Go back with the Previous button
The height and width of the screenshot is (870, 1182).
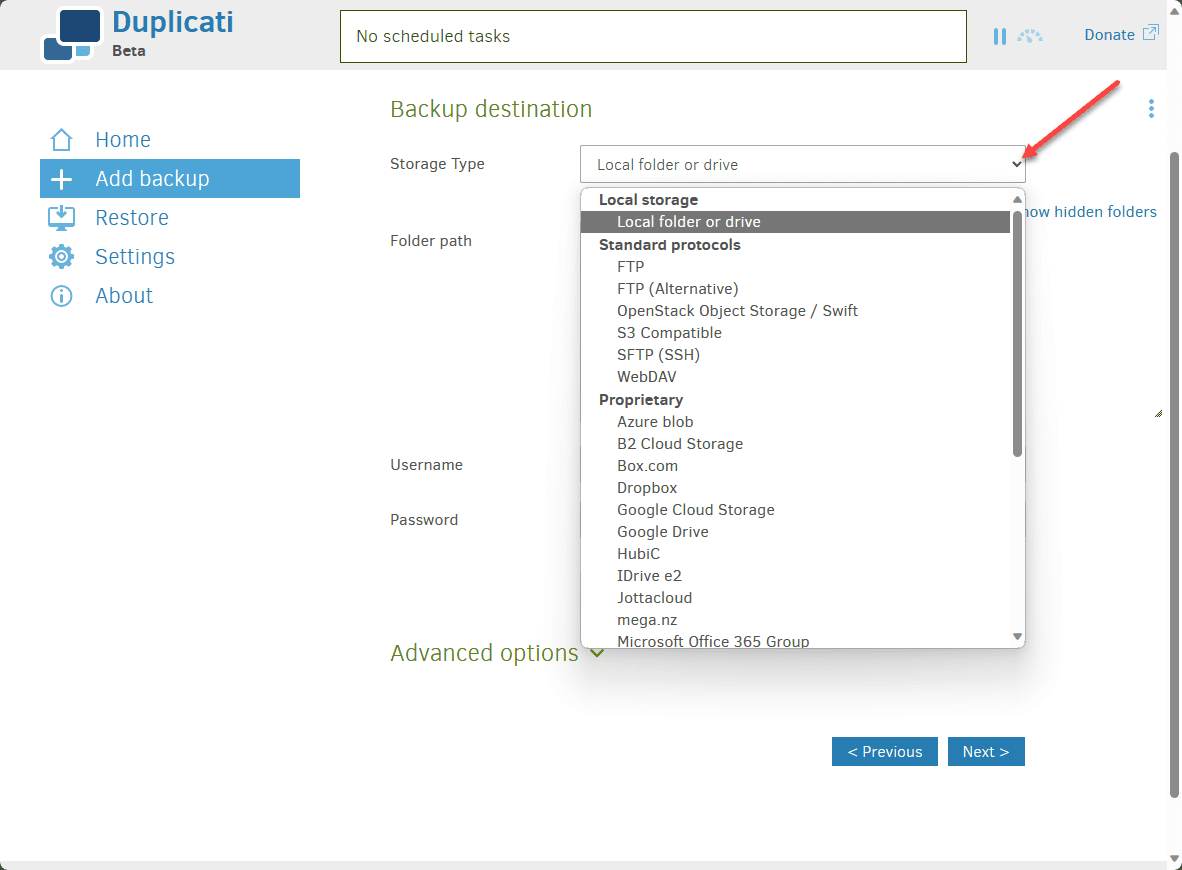pos(884,752)
